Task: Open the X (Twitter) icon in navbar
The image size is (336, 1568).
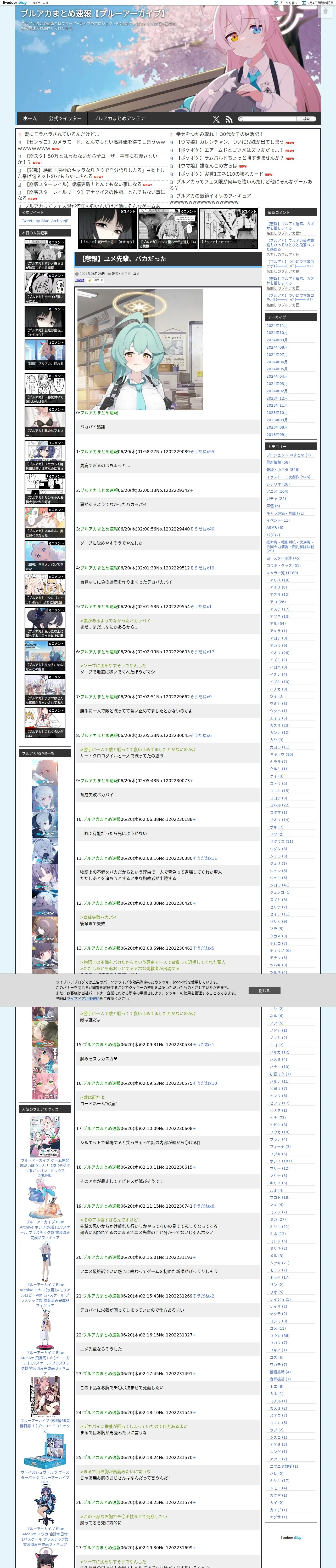Action: (x=216, y=119)
